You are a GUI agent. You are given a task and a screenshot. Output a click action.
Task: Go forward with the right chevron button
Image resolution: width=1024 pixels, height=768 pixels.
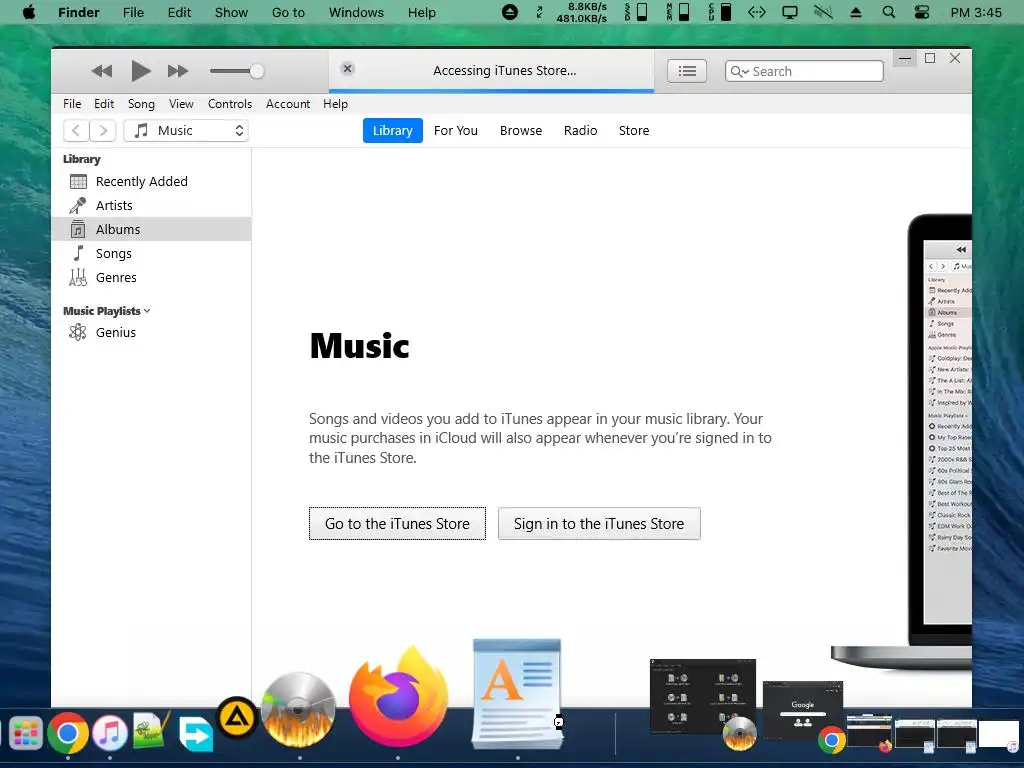103,131
